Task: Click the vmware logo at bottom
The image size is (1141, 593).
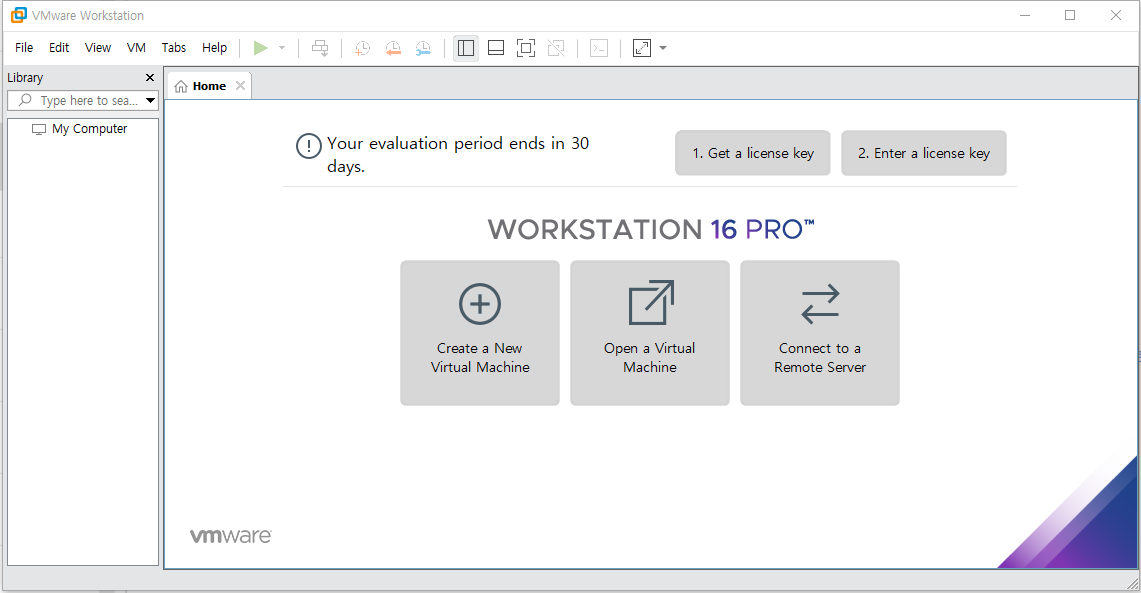Action: tap(231, 536)
